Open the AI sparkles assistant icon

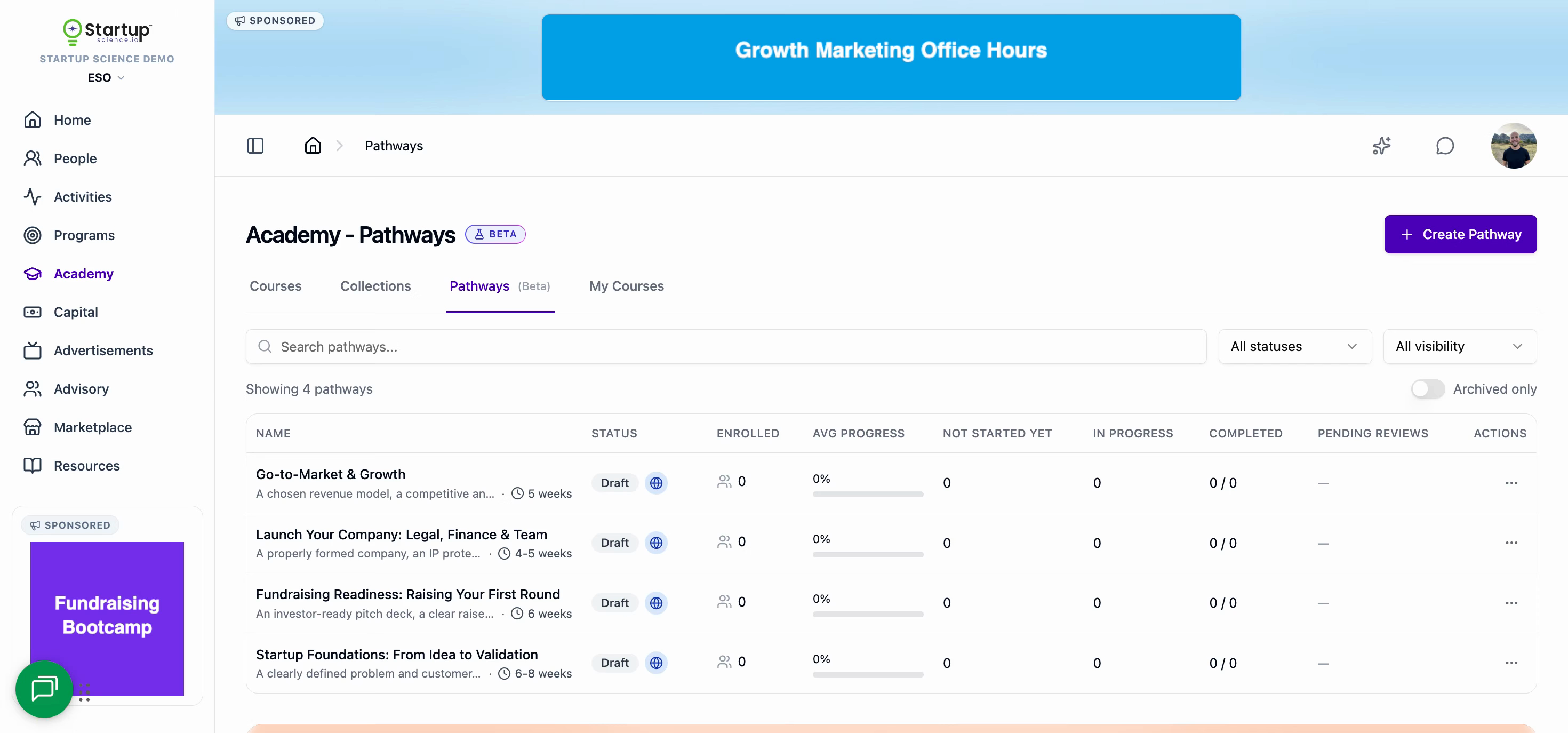pyautogui.click(x=1382, y=146)
